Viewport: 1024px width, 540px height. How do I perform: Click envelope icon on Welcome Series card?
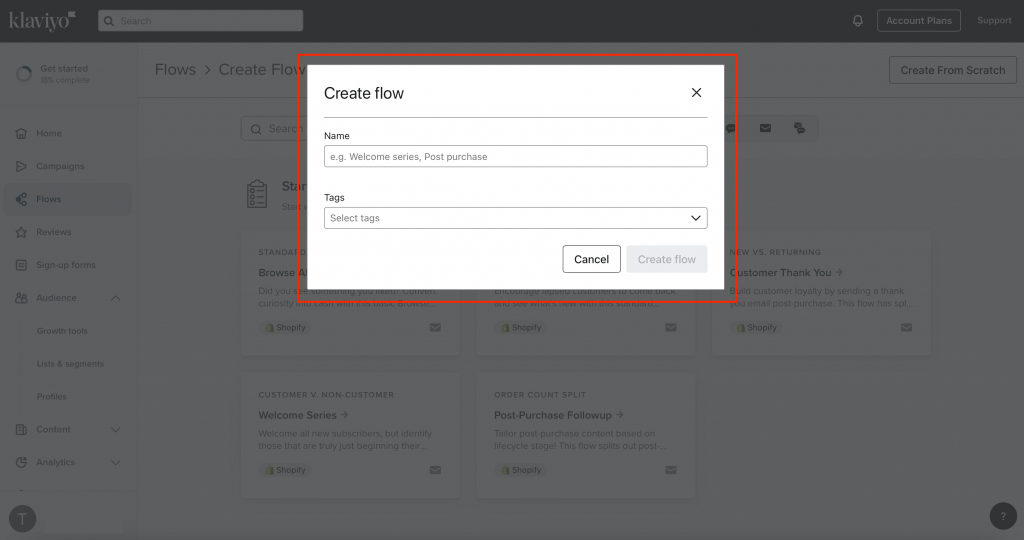click(x=435, y=470)
